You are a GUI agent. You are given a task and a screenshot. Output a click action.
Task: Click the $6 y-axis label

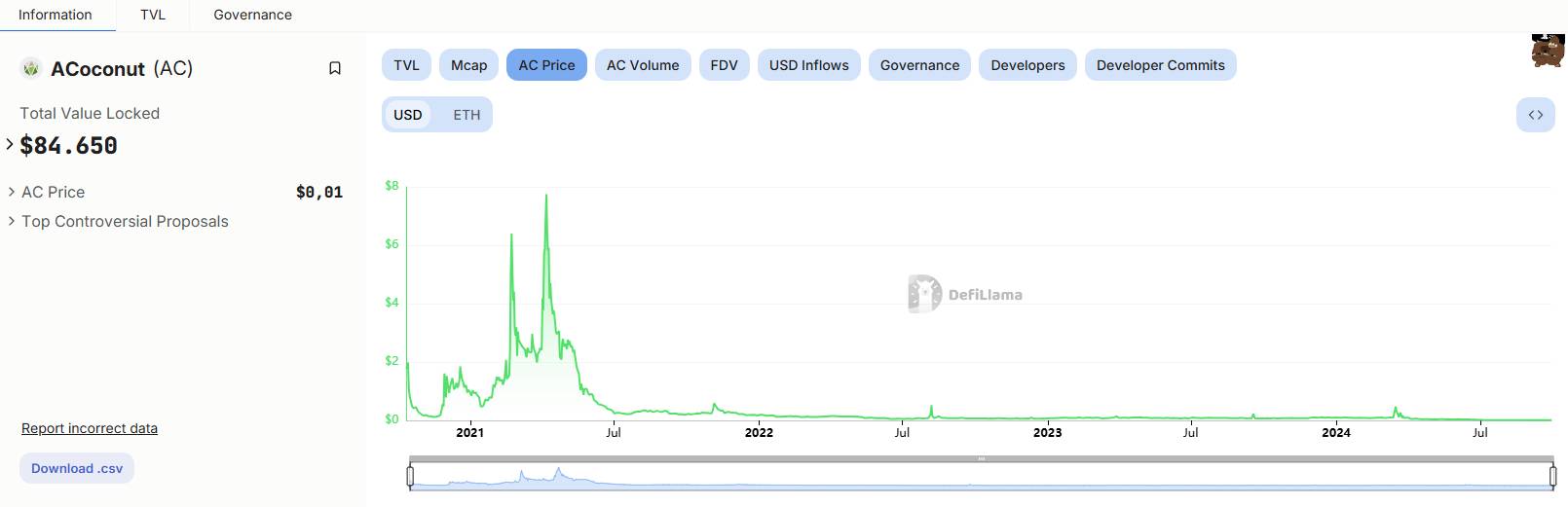click(x=392, y=243)
